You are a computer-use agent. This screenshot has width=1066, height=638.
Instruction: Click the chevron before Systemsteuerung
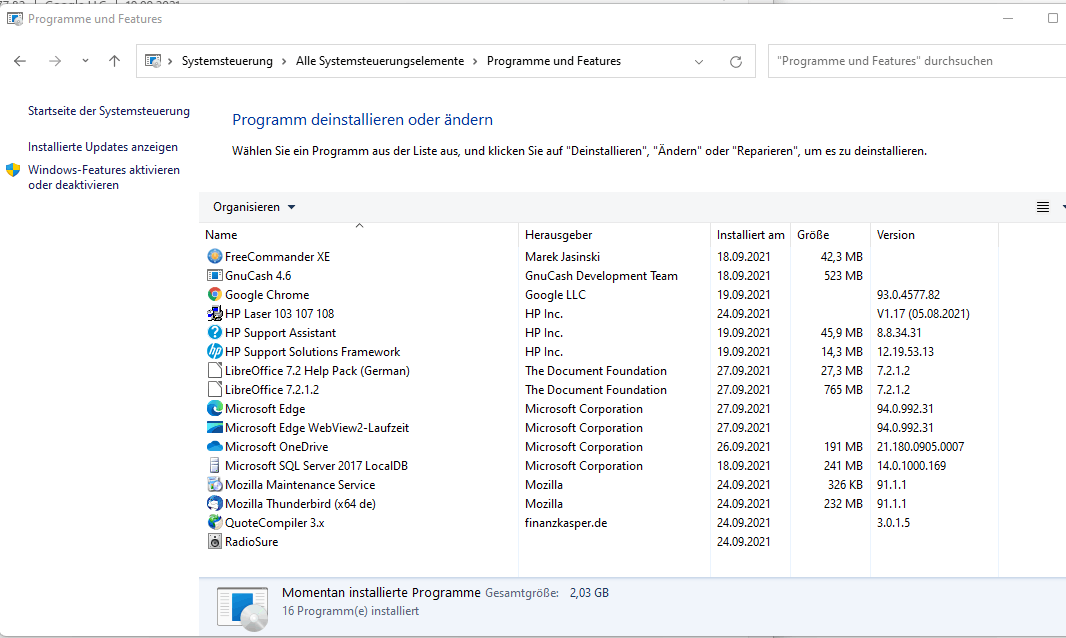tap(170, 61)
